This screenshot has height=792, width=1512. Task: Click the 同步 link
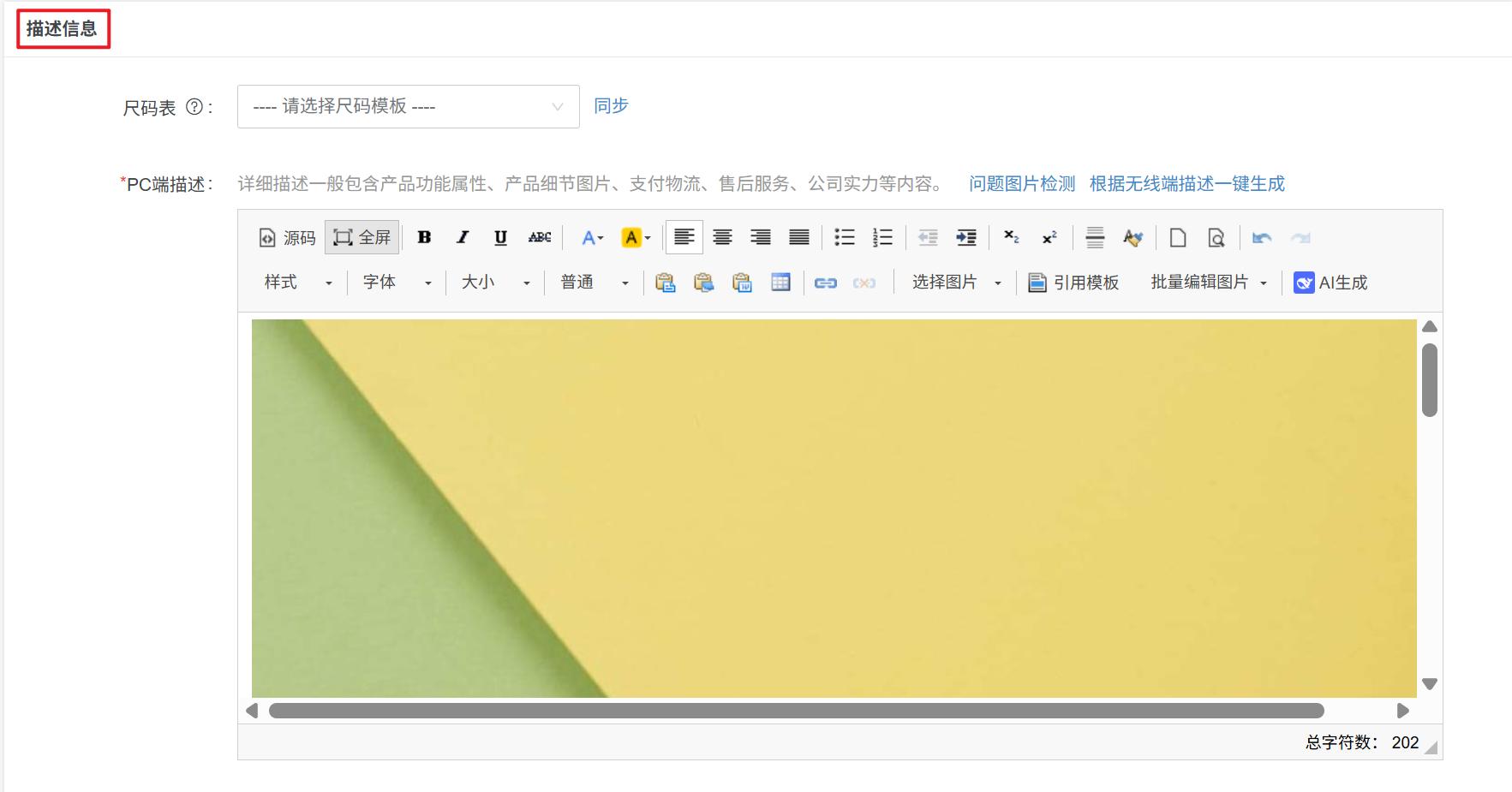tap(611, 106)
